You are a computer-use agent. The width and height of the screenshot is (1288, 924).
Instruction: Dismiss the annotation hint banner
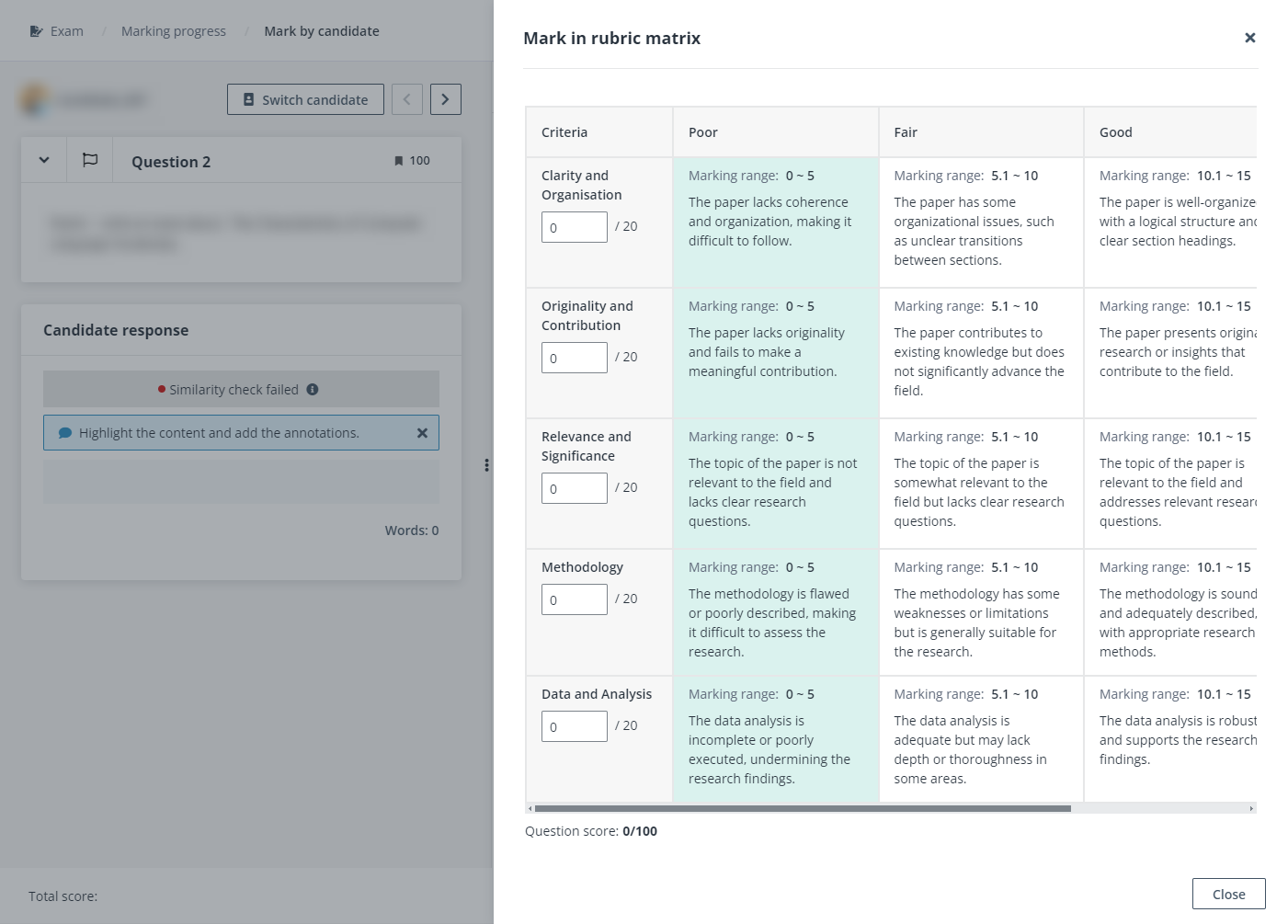coord(422,433)
